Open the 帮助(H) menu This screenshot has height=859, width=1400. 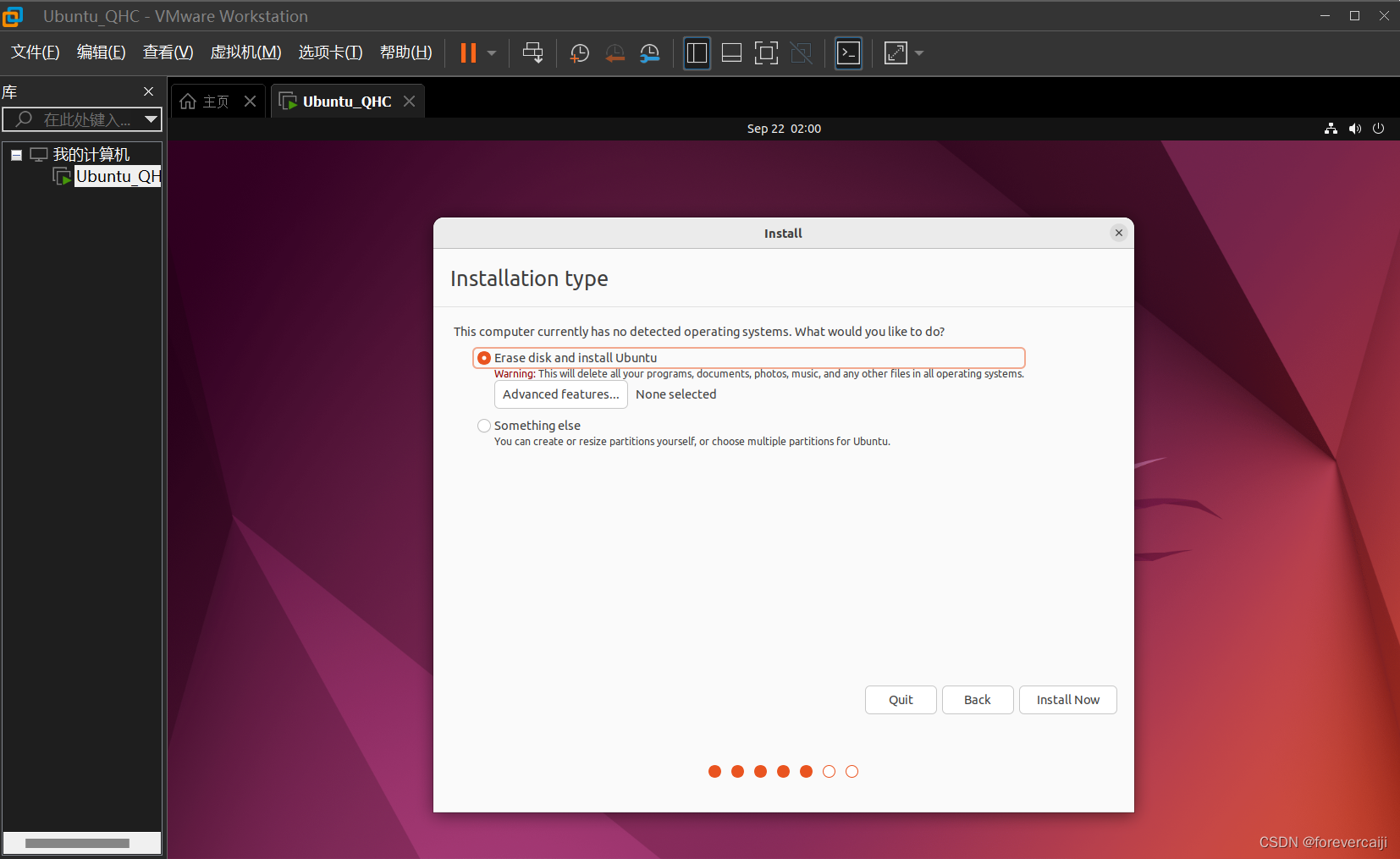405,52
